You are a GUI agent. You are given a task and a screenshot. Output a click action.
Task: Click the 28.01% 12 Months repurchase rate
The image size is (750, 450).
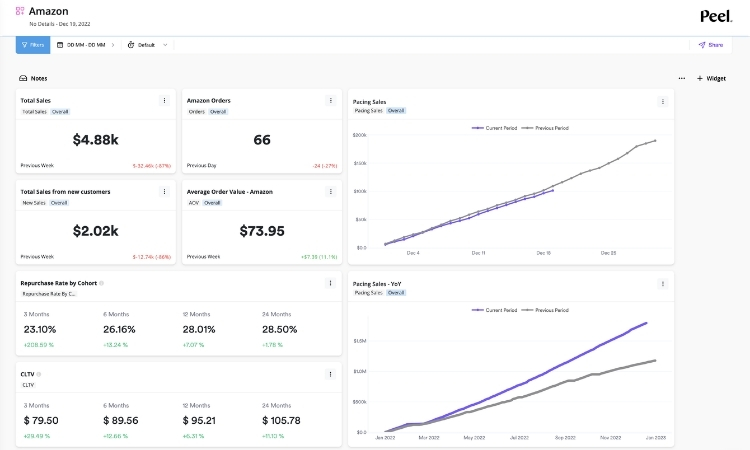[199, 329]
